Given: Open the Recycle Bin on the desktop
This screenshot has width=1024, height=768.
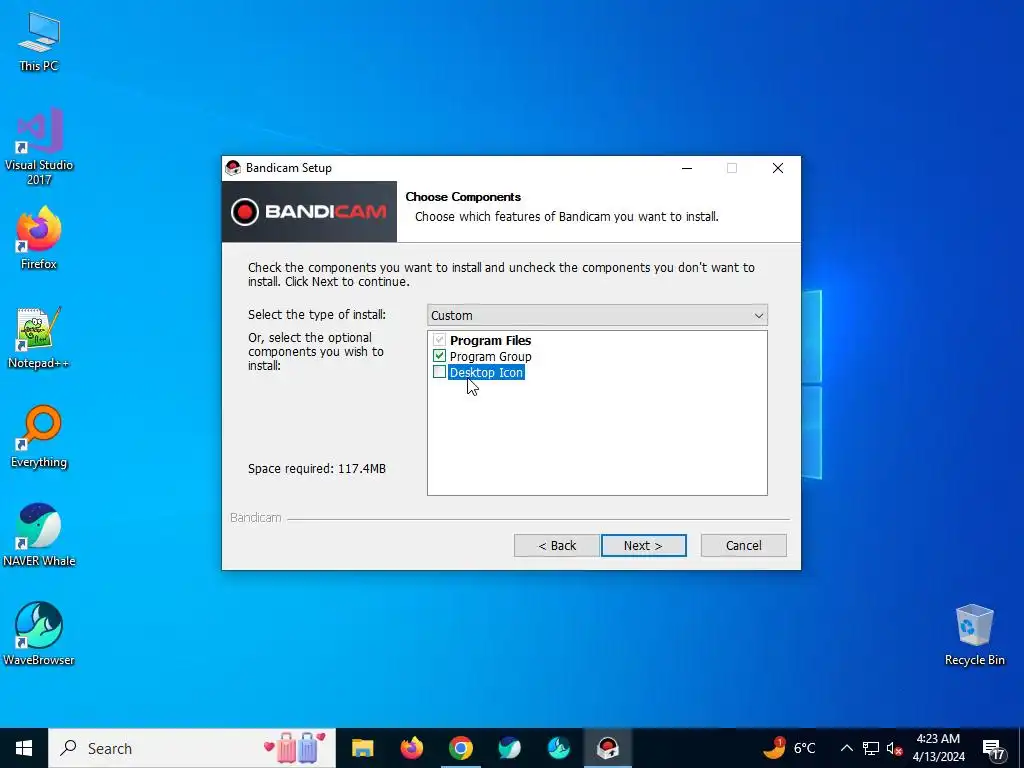Looking at the screenshot, I should (974, 634).
